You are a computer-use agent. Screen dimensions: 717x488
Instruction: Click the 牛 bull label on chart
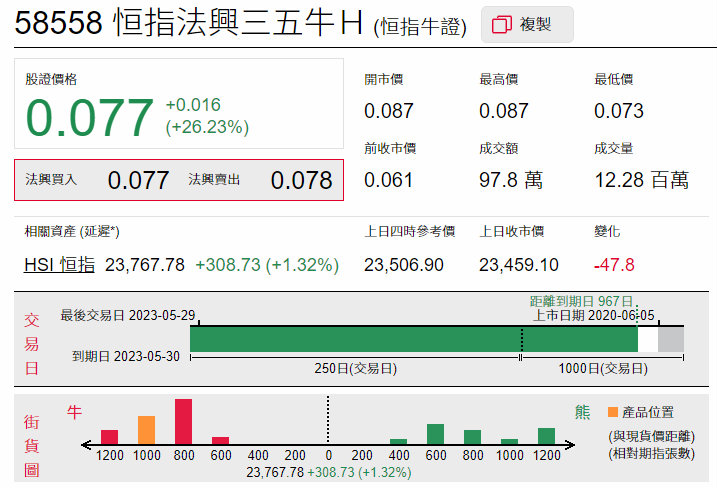(x=75, y=412)
